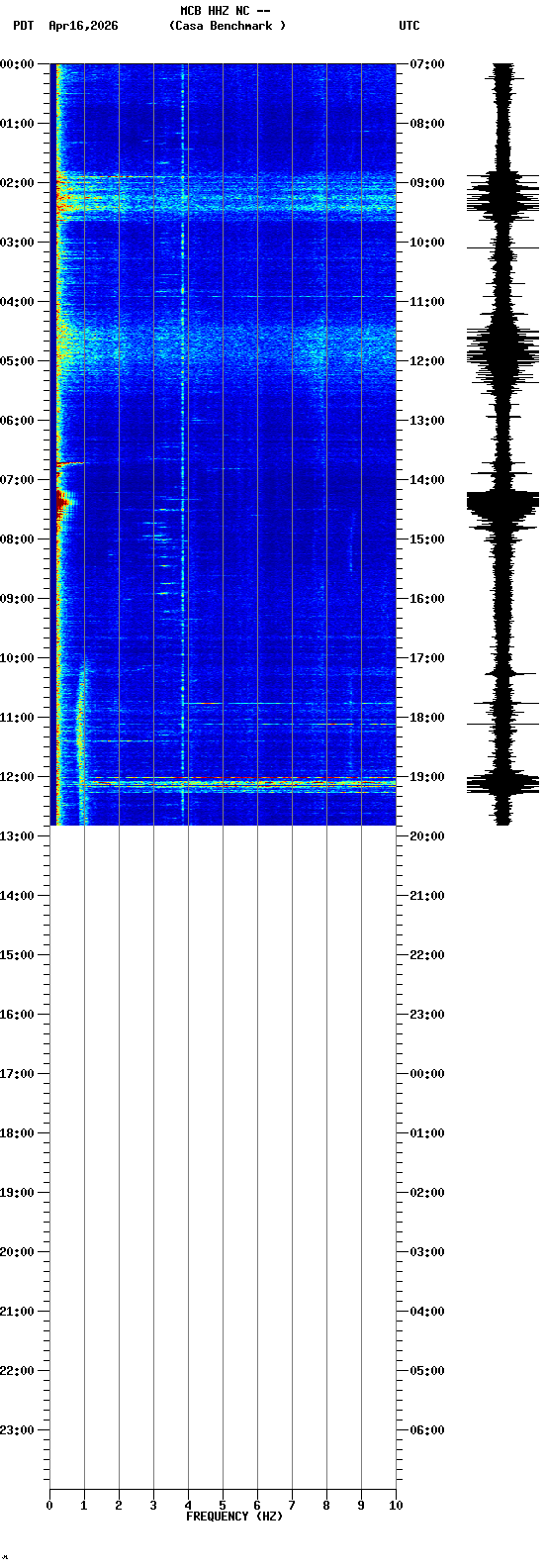Click the station title 'MCB HHZ NC --'
546x1568 pixels.
pyautogui.click(x=225, y=11)
